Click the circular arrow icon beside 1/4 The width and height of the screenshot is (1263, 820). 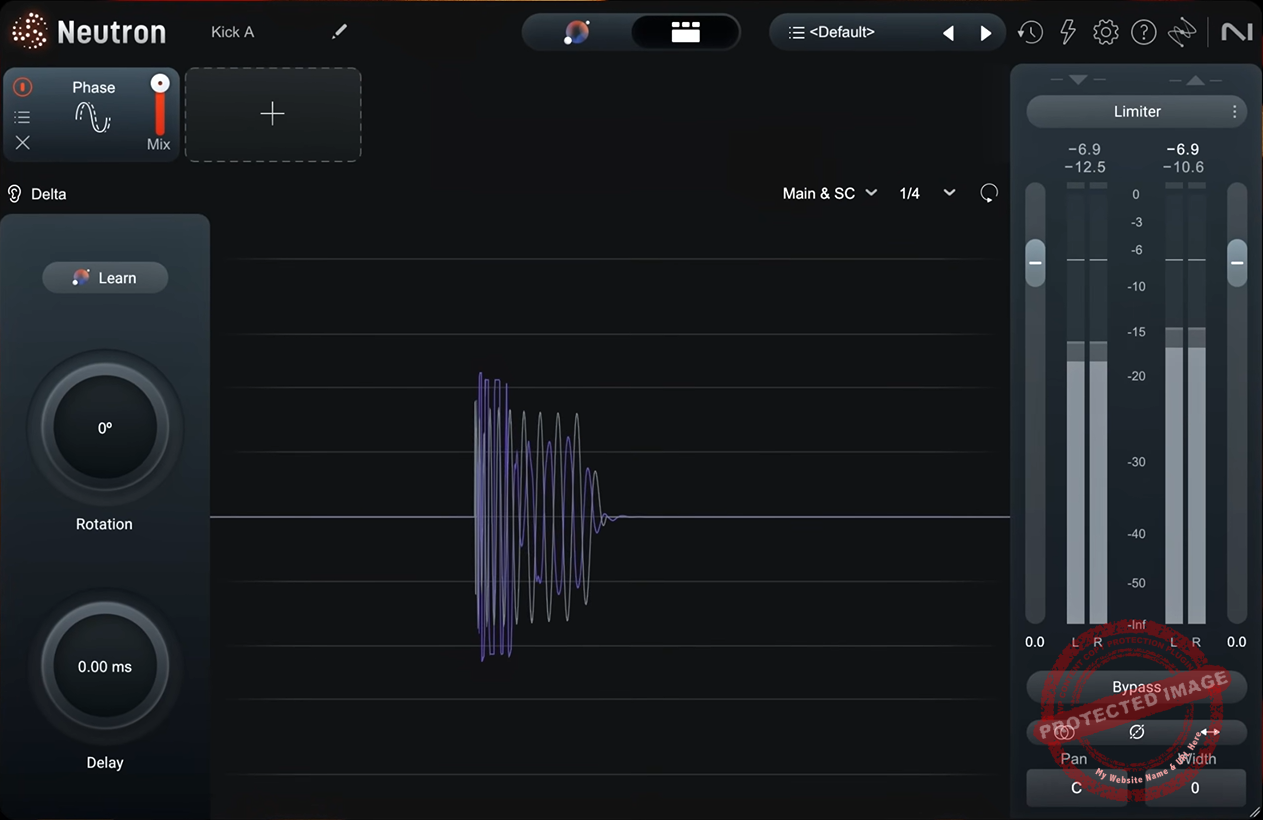click(989, 193)
